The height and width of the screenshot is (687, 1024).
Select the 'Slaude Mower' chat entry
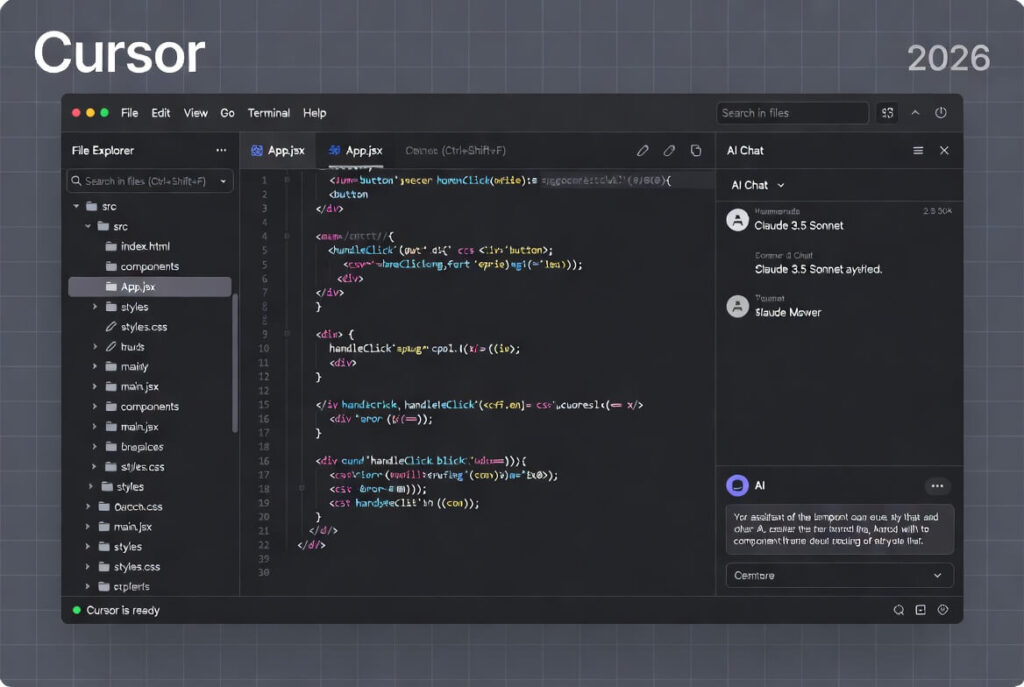tap(788, 313)
